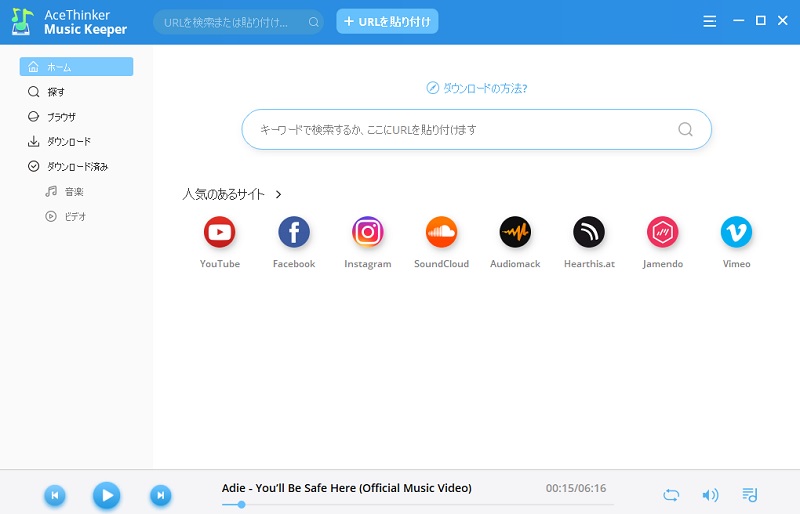The width and height of the screenshot is (800, 514).
Task: Open the hamburger menu in title bar
Action: (709, 21)
